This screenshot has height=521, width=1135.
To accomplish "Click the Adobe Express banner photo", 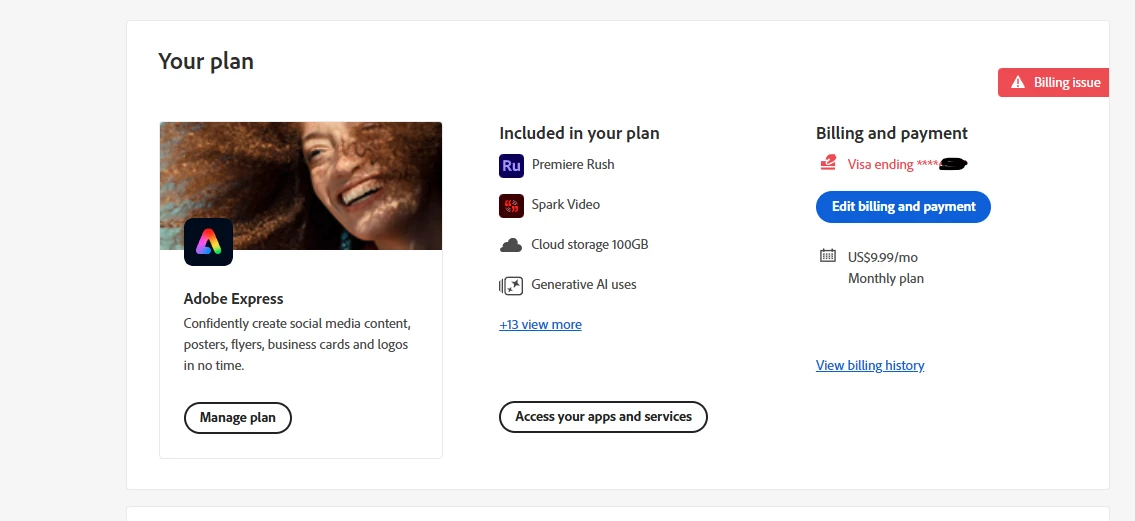I will tap(300, 186).
